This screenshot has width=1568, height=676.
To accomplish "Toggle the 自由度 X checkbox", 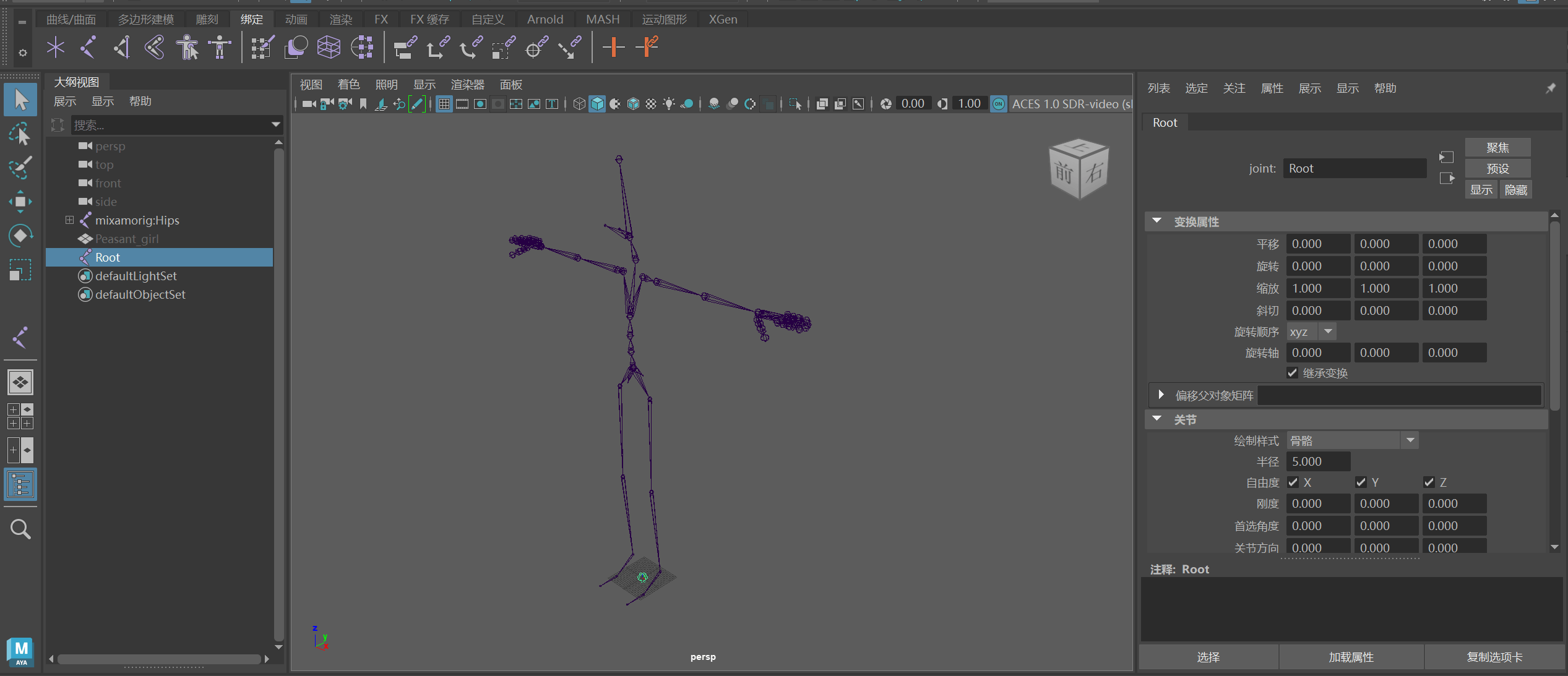I will (x=1293, y=482).
